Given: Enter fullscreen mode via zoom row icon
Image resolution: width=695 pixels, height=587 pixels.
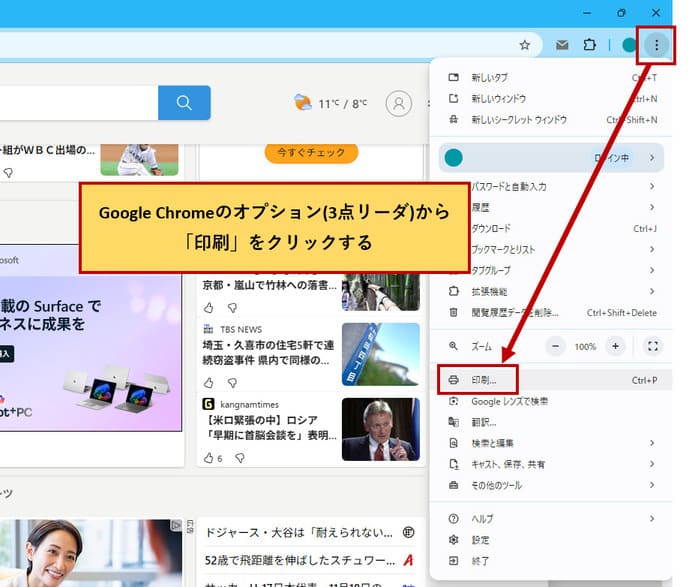Looking at the screenshot, I should 653,346.
